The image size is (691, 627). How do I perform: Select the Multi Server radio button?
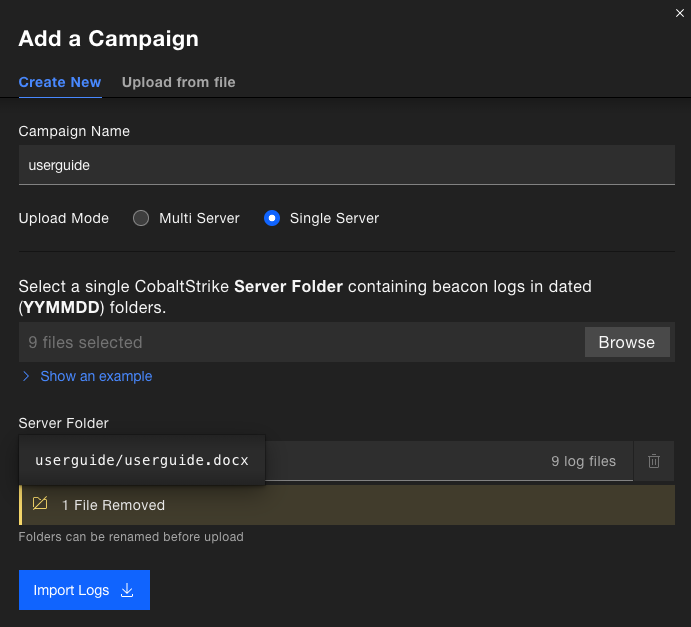click(x=141, y=218)
